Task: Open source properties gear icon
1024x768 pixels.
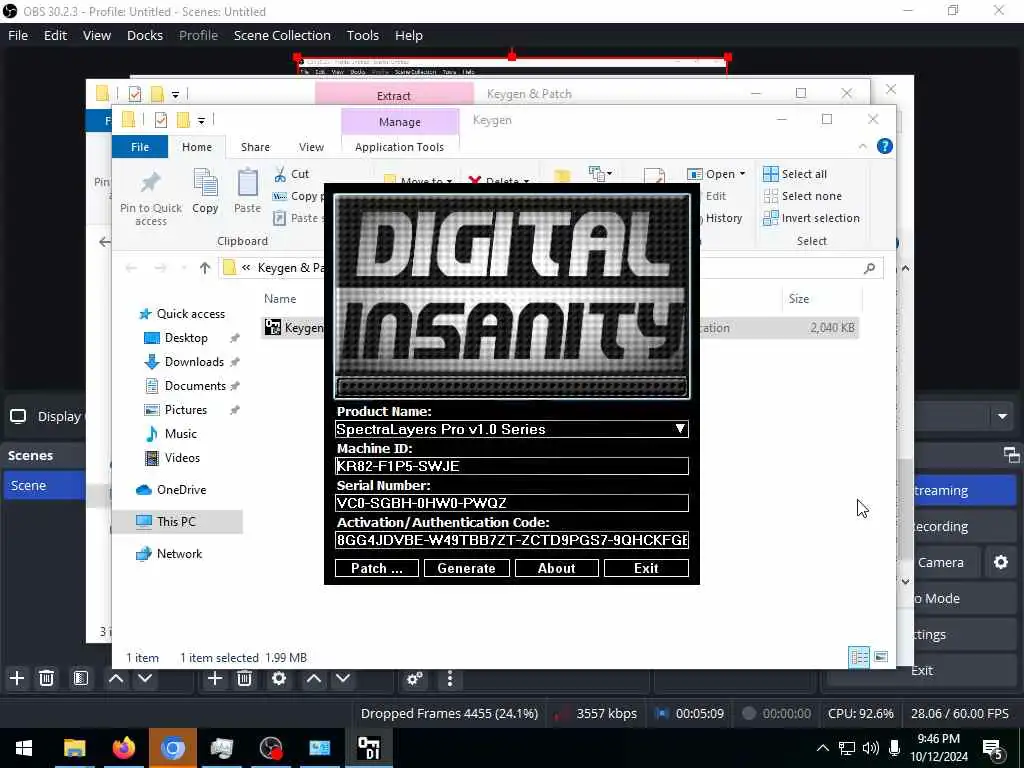Action: coord(279,679)
